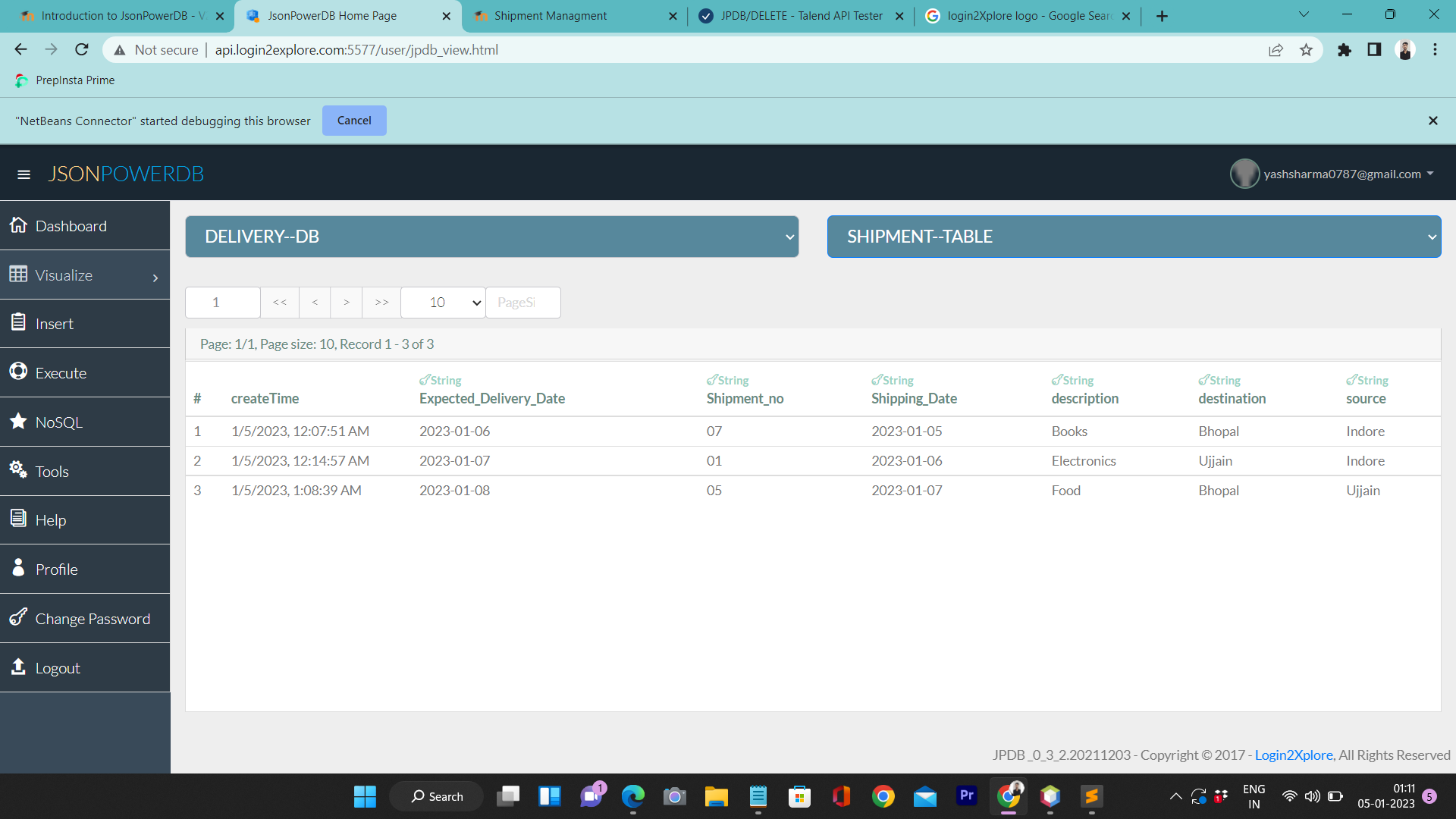
Task: Change page size using the 10 dropdown
Action: pyautogui.click(x=442, y=302)
